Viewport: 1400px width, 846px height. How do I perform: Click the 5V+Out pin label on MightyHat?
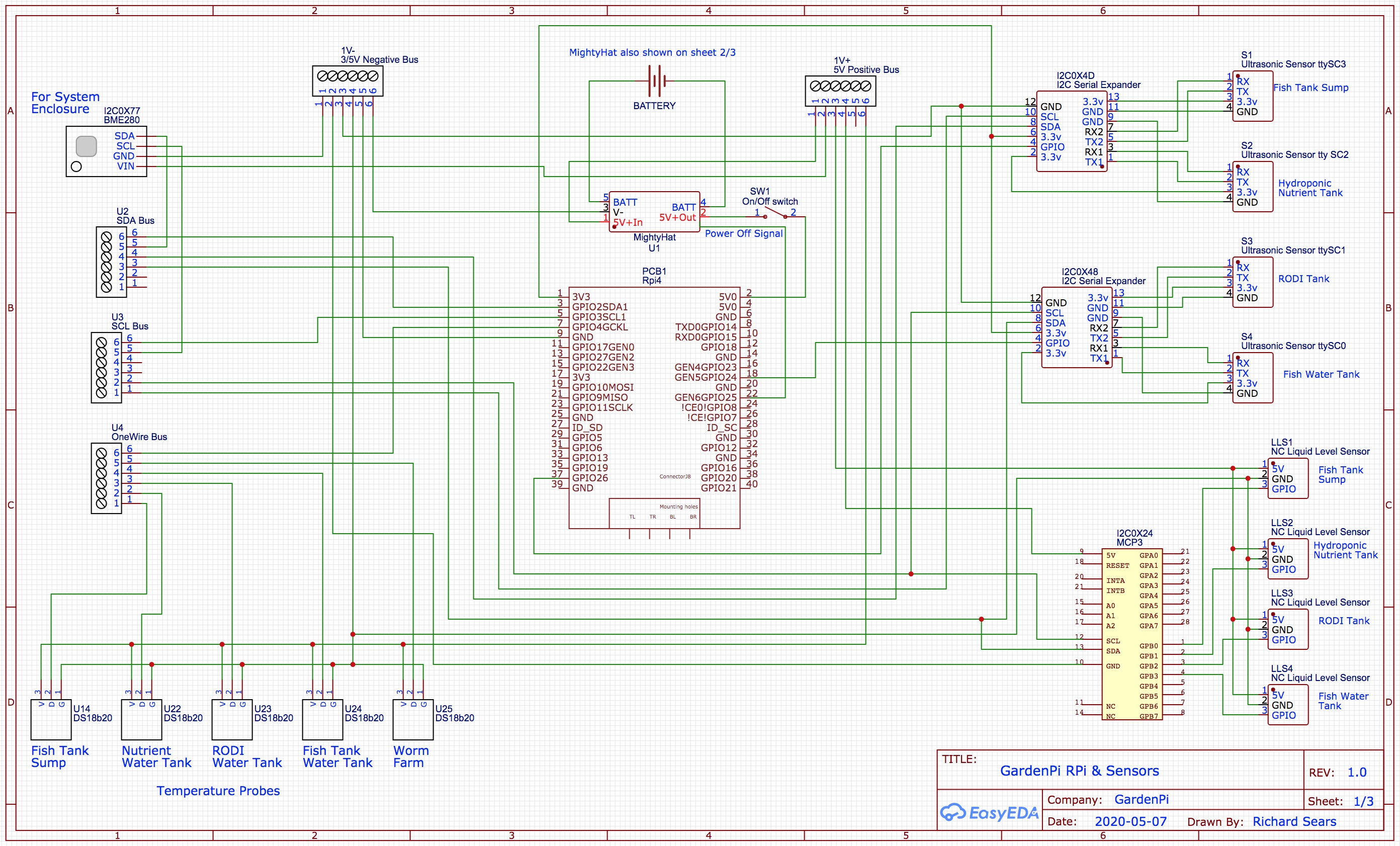(x=677, y=218)
